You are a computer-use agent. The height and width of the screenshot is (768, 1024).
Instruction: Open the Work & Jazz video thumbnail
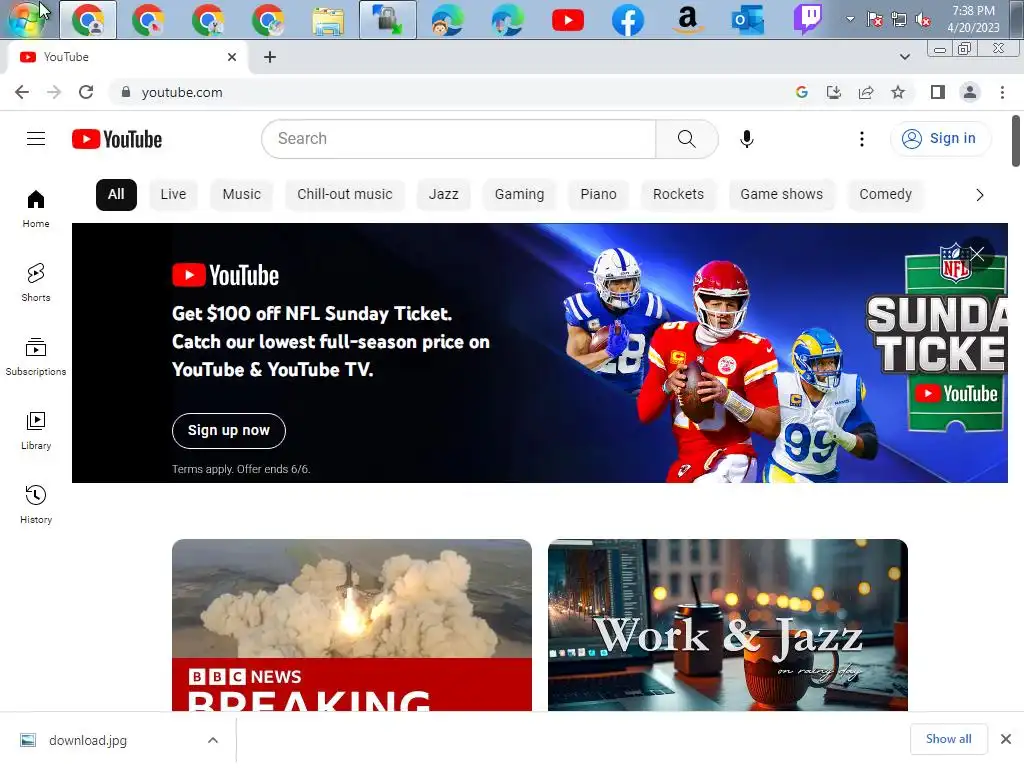pos(728,625)
